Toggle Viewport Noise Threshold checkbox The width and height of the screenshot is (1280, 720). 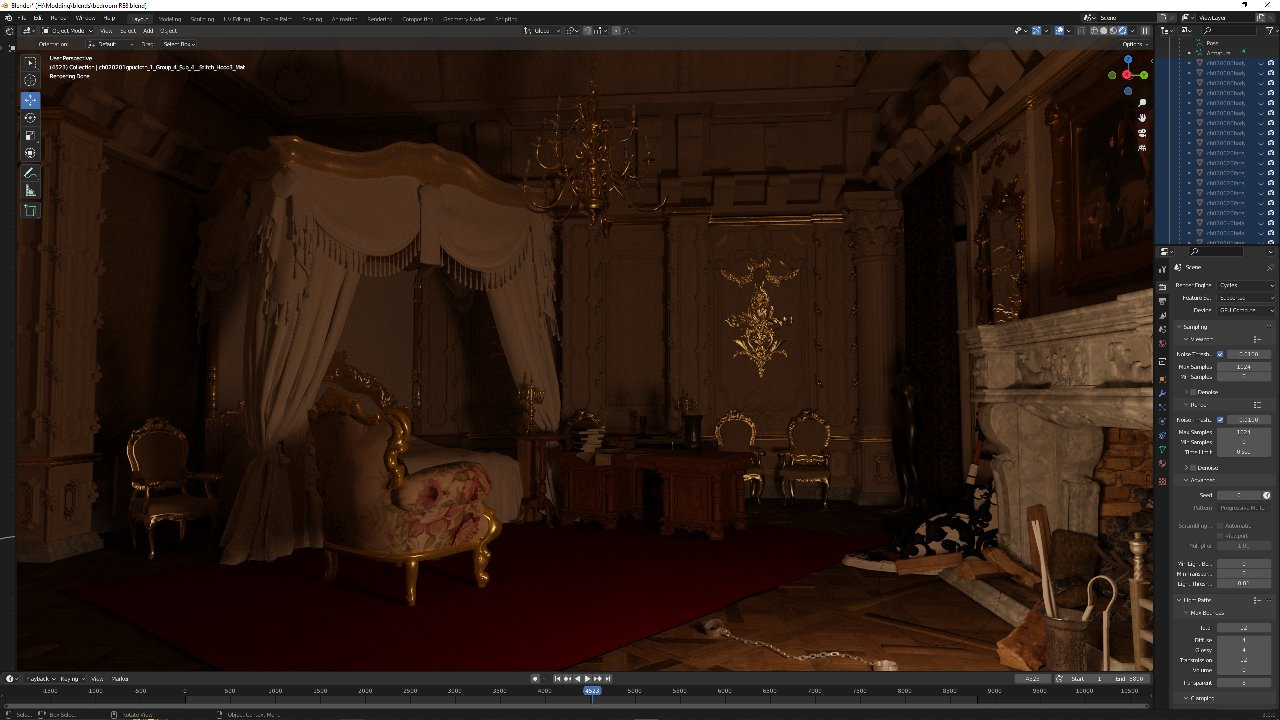point(1220,354)
